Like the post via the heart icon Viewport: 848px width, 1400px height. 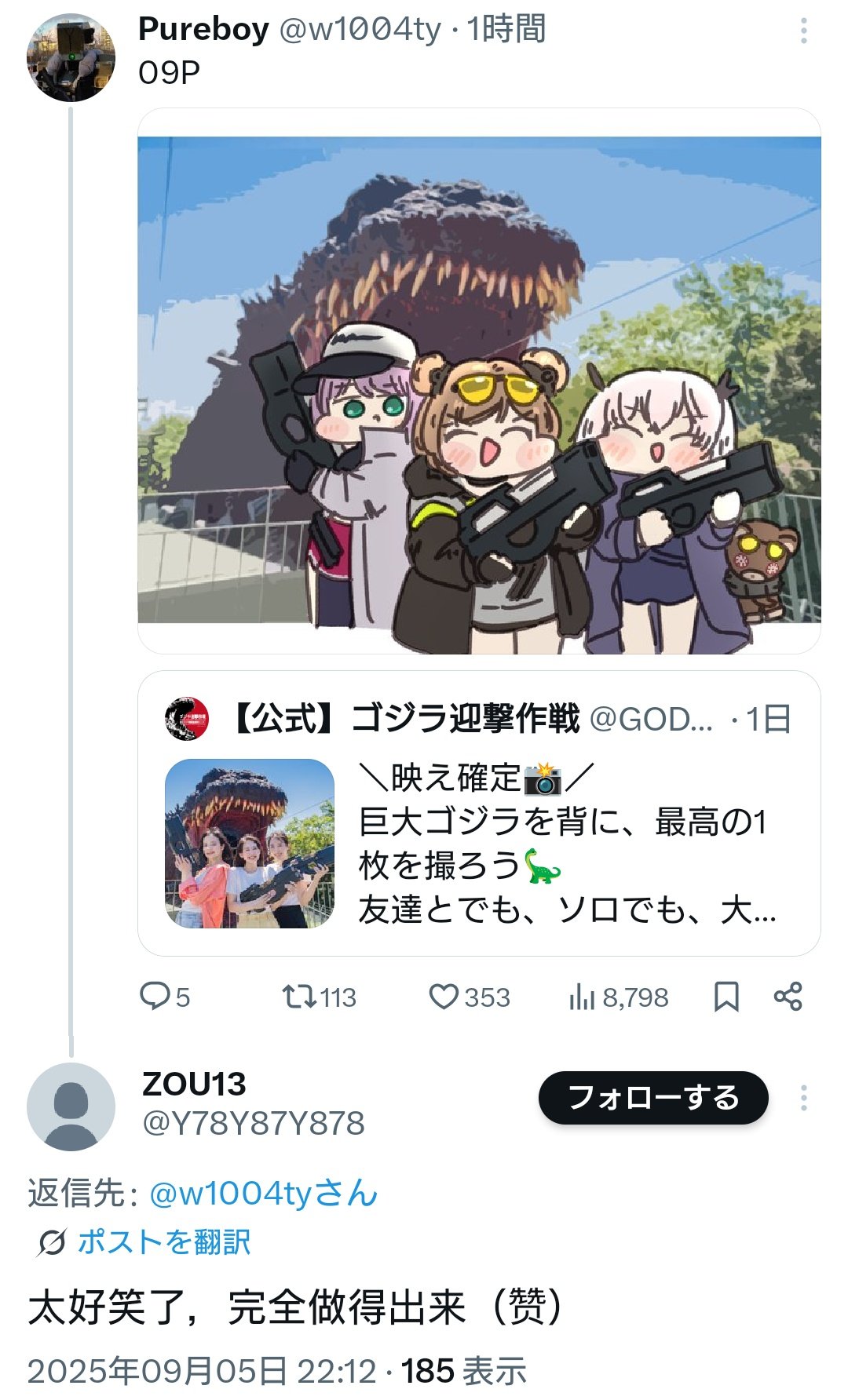click(444, 997)
